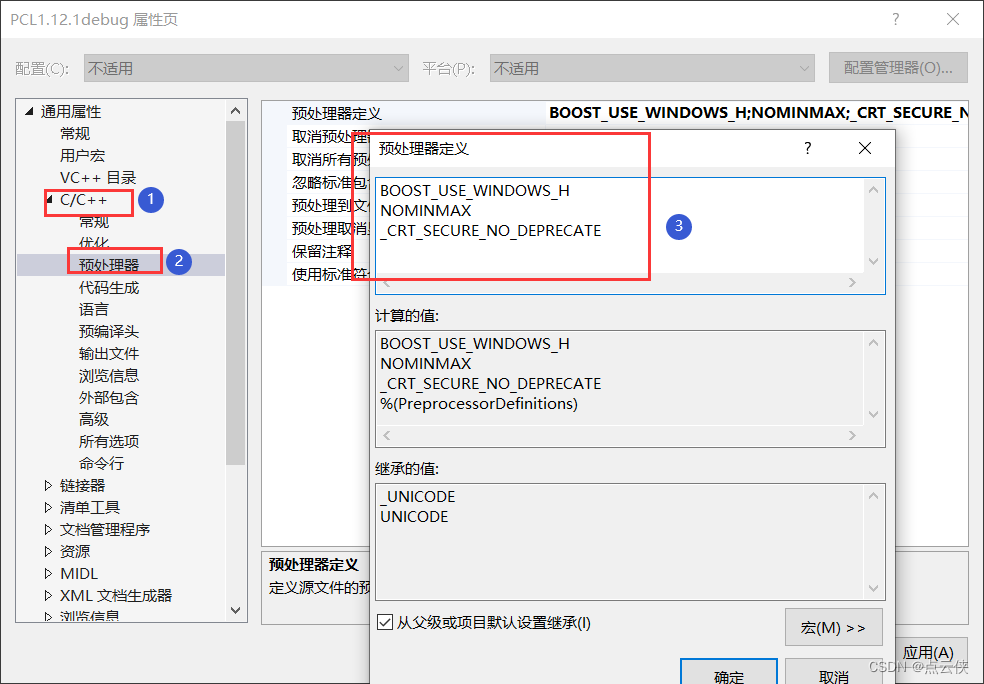Click _CRT_SECURE_NO_DEPRECATE line in the edit box
The height and width of the screenshot is (684, 984).
[491, 231]
